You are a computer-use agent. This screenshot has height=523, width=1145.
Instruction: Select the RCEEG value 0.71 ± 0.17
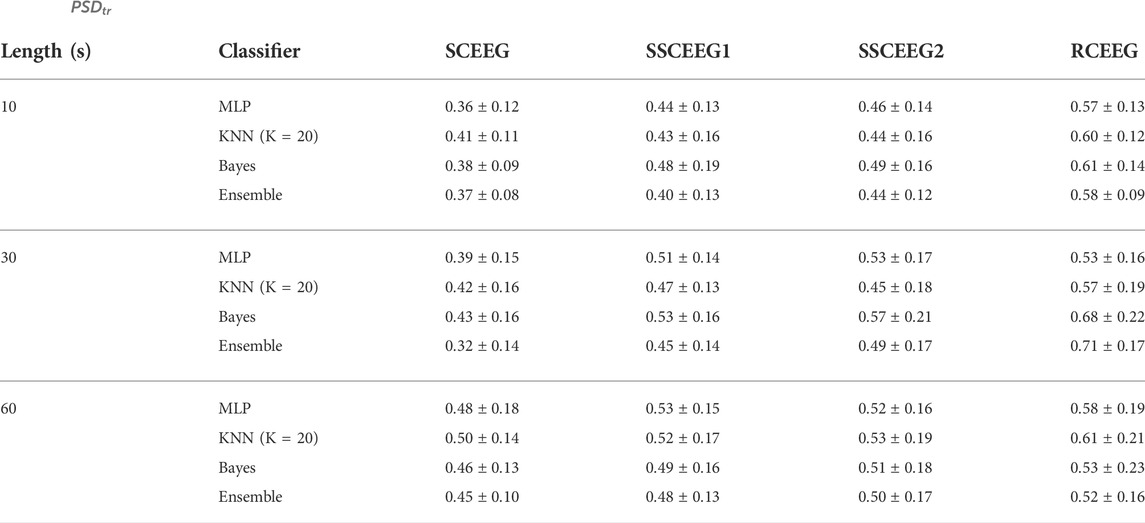click(x=1108, y=346)
